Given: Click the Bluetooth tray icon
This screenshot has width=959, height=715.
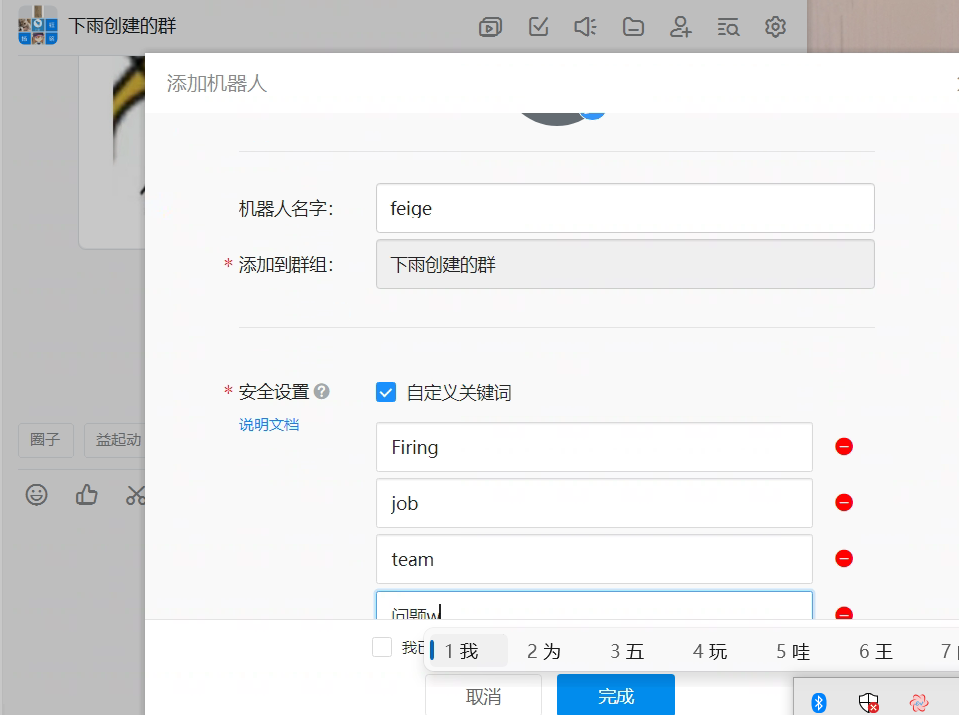Looking at the screenshot, I should [x=818, y=703].
